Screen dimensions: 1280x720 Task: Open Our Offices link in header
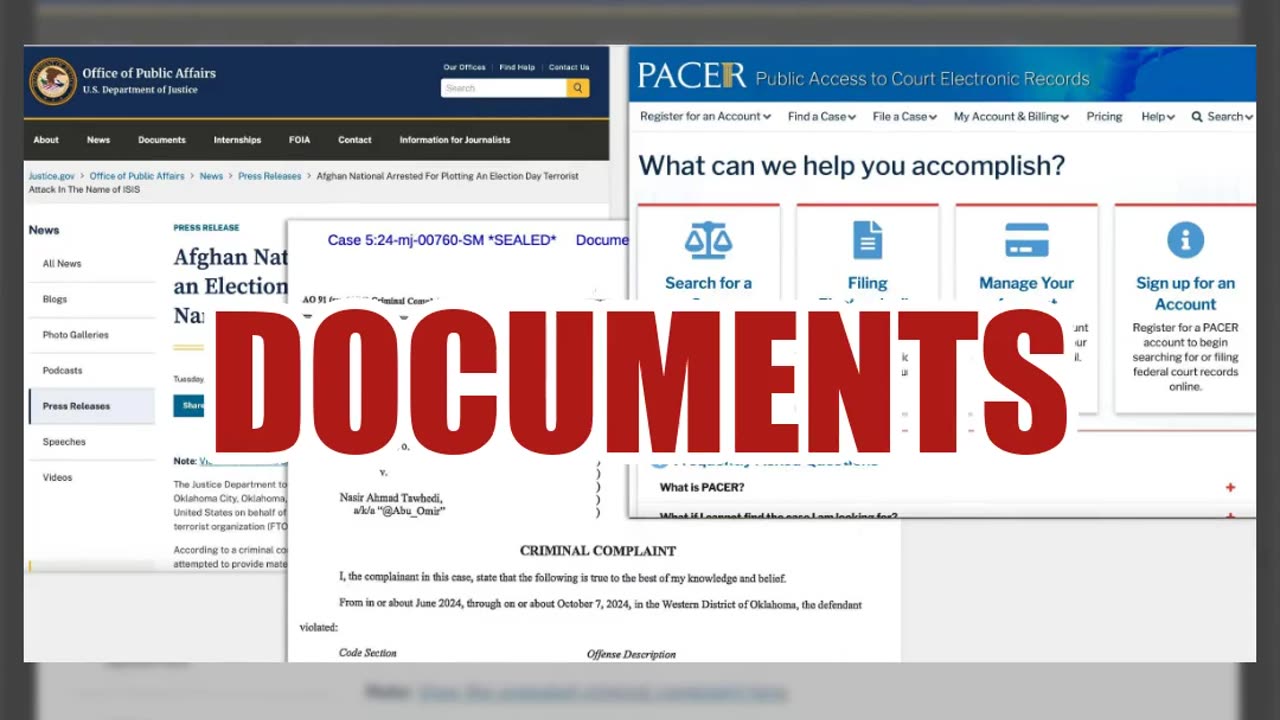(464, 67)
